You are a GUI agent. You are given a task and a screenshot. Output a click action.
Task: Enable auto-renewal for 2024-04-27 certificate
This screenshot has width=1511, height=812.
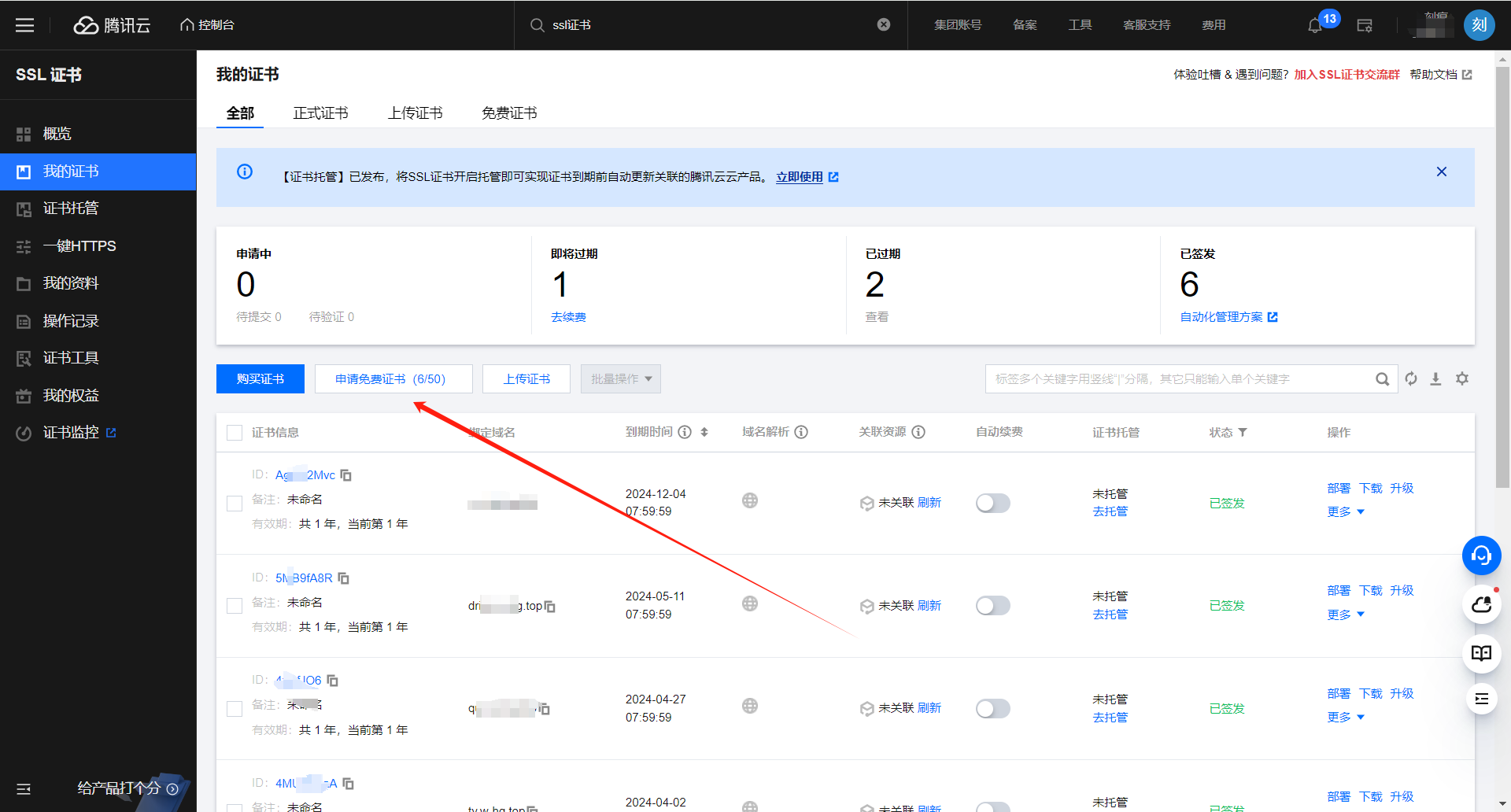(x=993, y=708)
